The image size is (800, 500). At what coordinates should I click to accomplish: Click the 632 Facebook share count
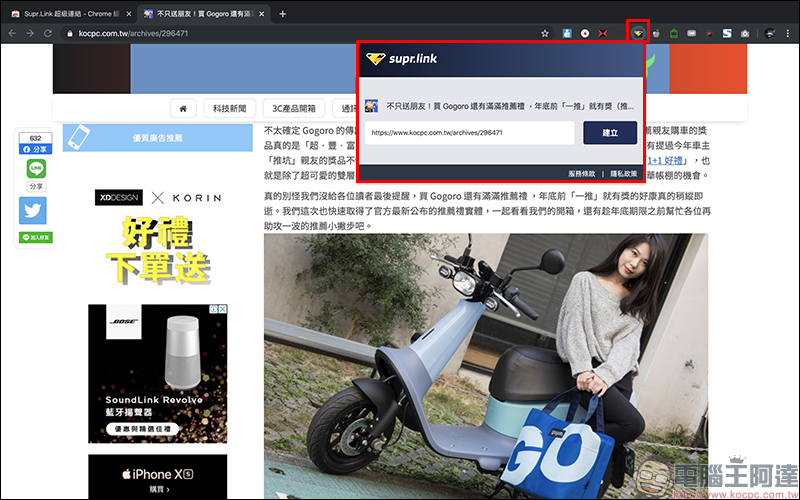(x=35, y=138)
